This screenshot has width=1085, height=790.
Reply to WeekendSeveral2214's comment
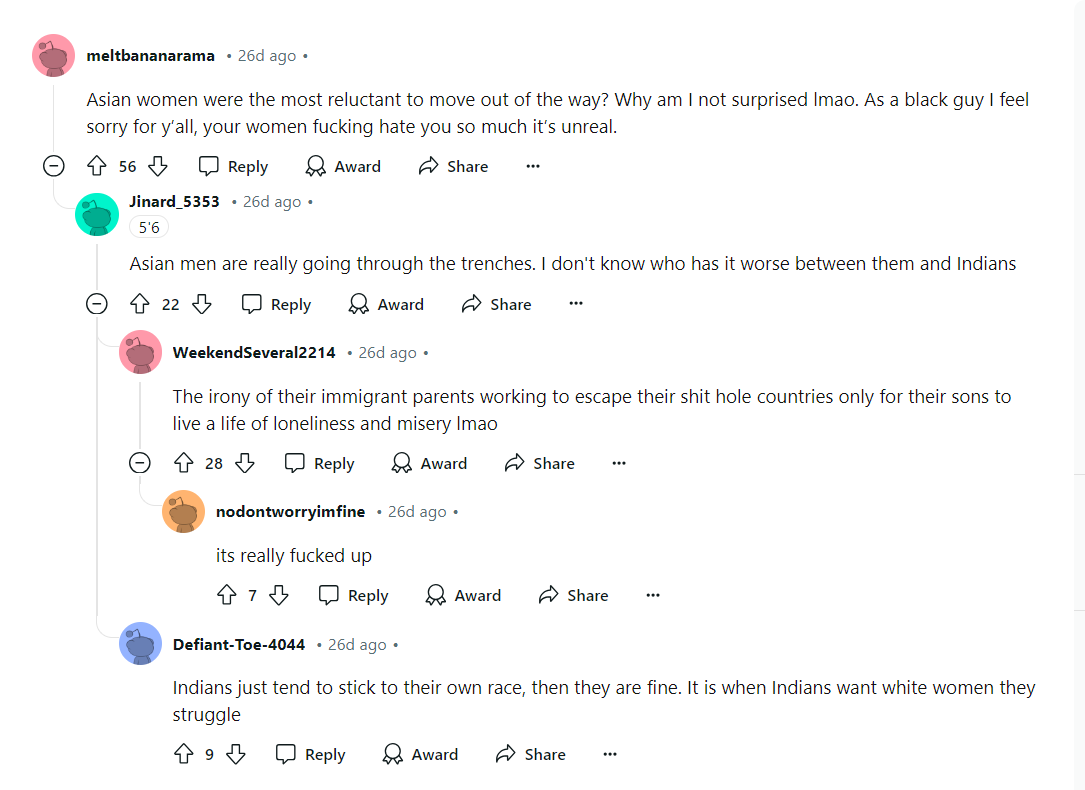(x=320, y=463)
